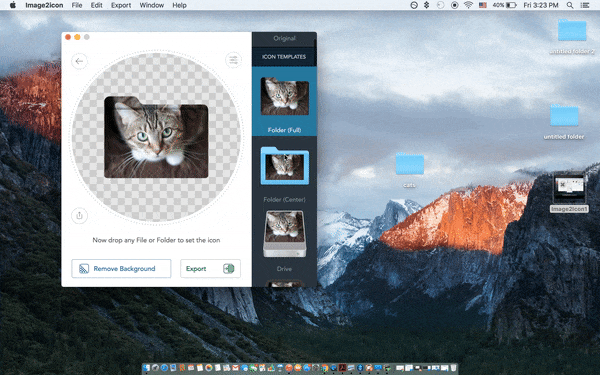Select the Folder (Full) template
The height and width of the screenshot is (375, 600).
(x=284, y=101)
